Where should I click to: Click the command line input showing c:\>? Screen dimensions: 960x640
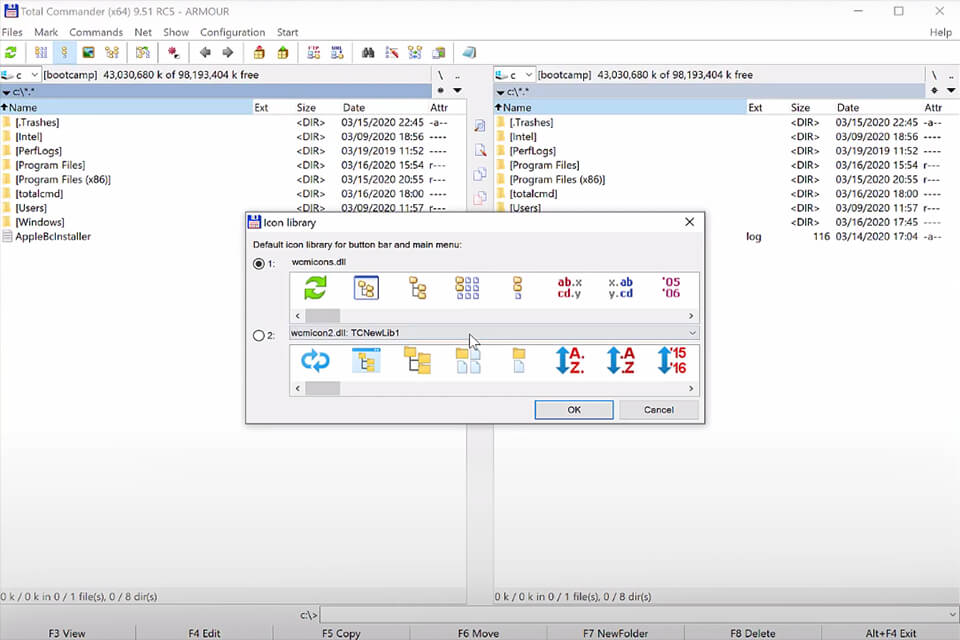pyautogui.click(x=500, y=614)
